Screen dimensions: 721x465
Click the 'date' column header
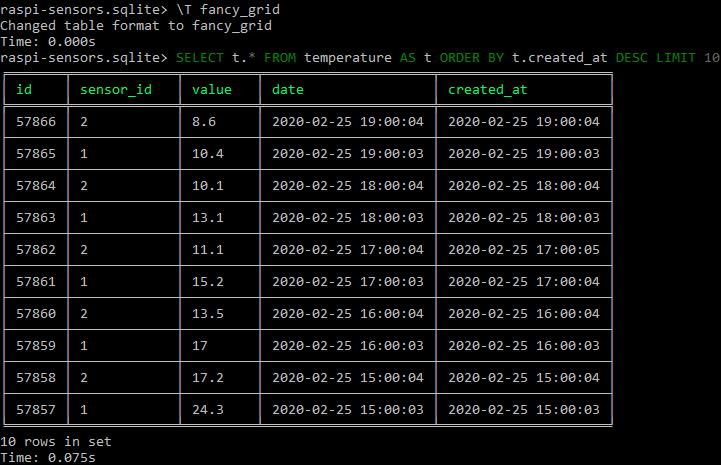[288, 89]
